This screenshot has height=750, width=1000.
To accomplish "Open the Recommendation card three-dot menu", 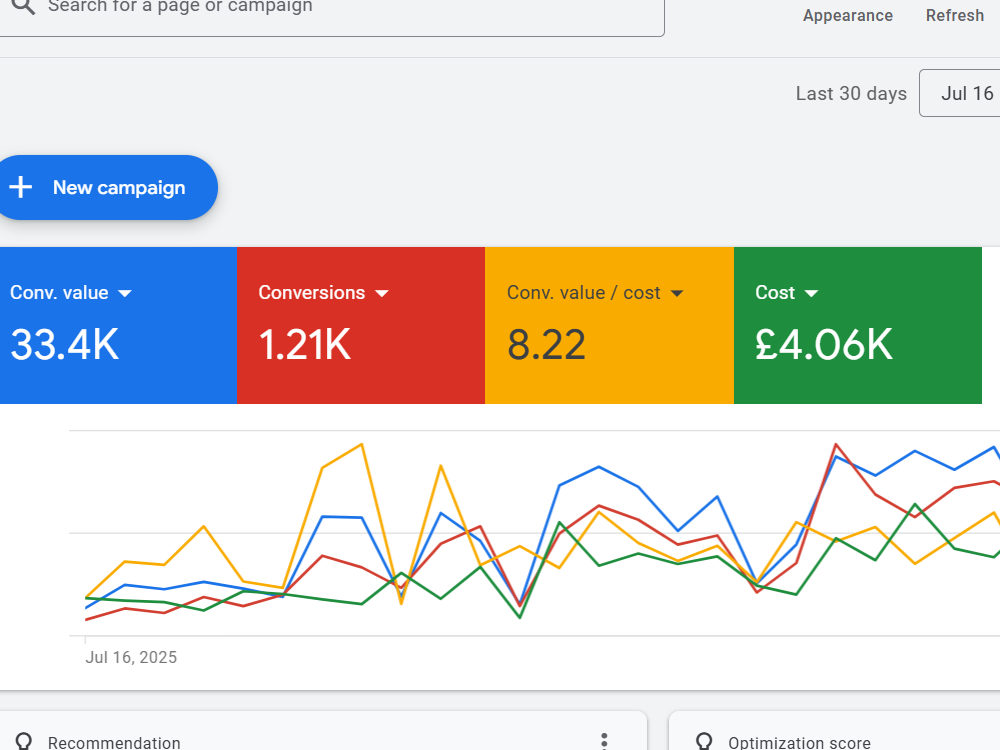I will [x=604, y=740].
